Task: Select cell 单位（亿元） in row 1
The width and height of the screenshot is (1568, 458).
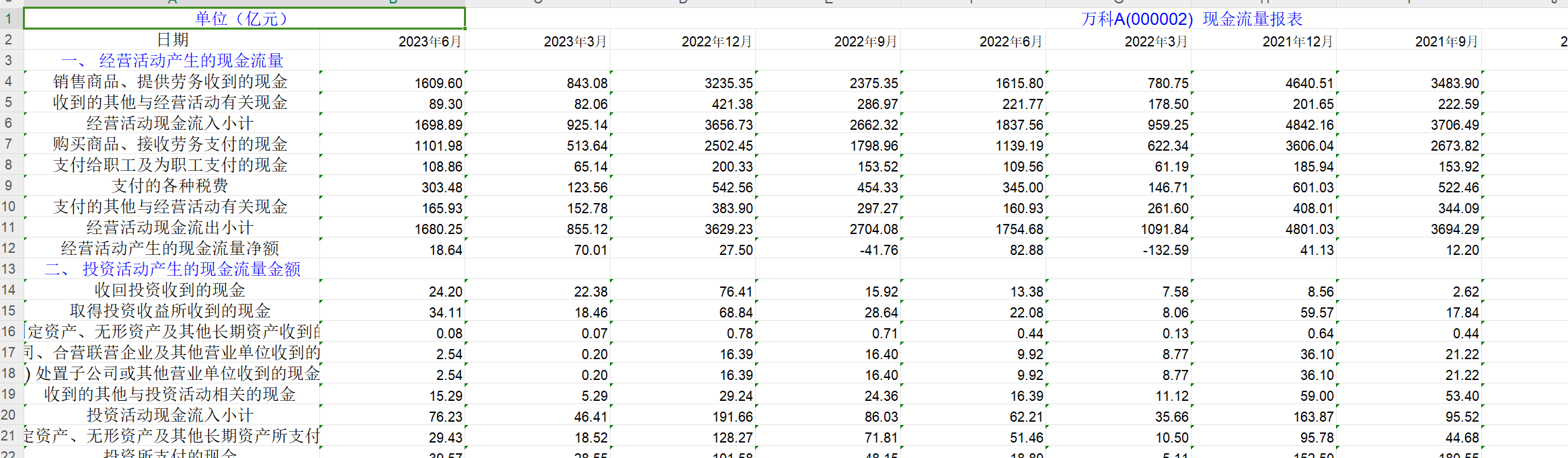Action: coord(244,19)
